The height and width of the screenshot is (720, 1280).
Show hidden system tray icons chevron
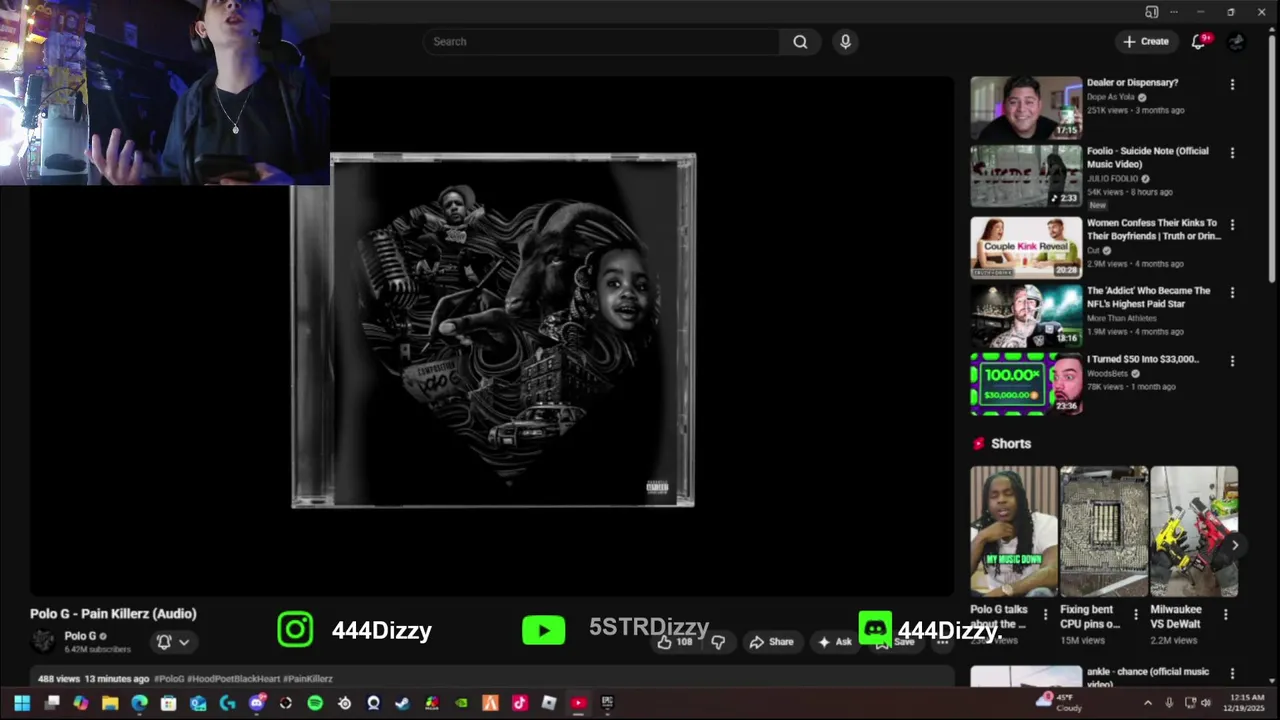pyautogui.click(x=1147, y=703)
